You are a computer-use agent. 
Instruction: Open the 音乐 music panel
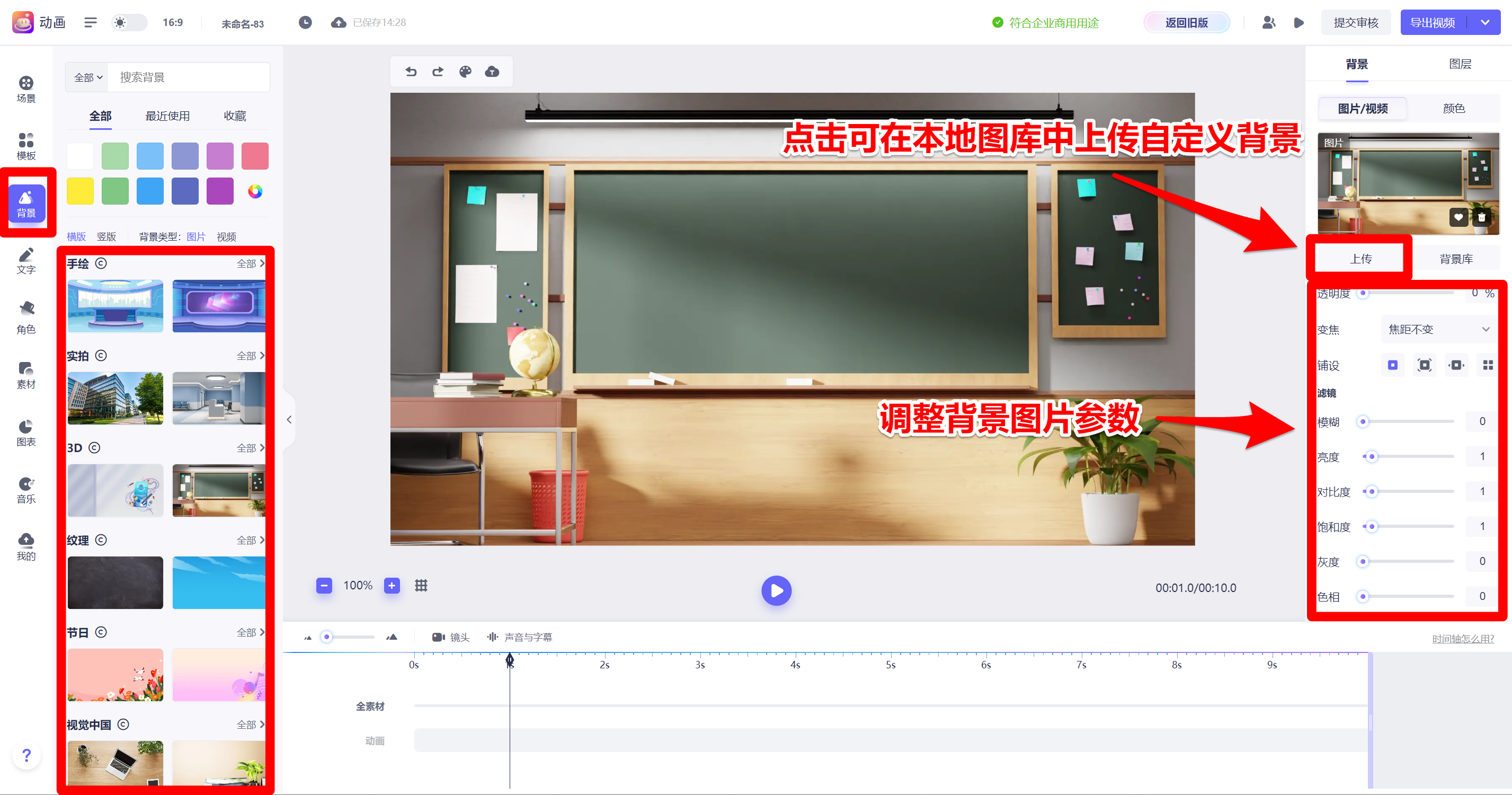[x=26, y=490]
